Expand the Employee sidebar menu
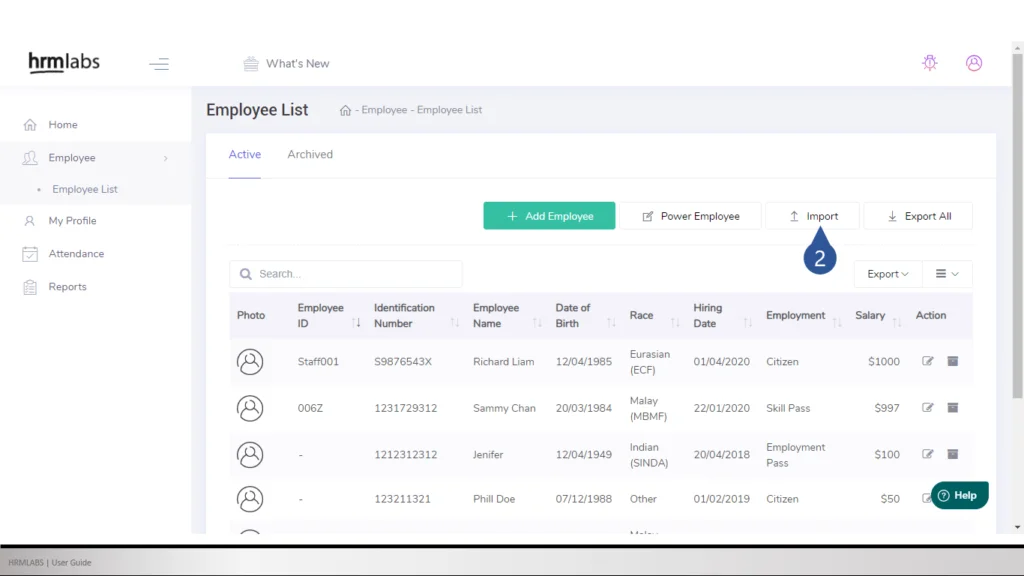Image resolution: width=1024 pixels, height=576 pixels. pyautogui.click(x=72, y=157)
